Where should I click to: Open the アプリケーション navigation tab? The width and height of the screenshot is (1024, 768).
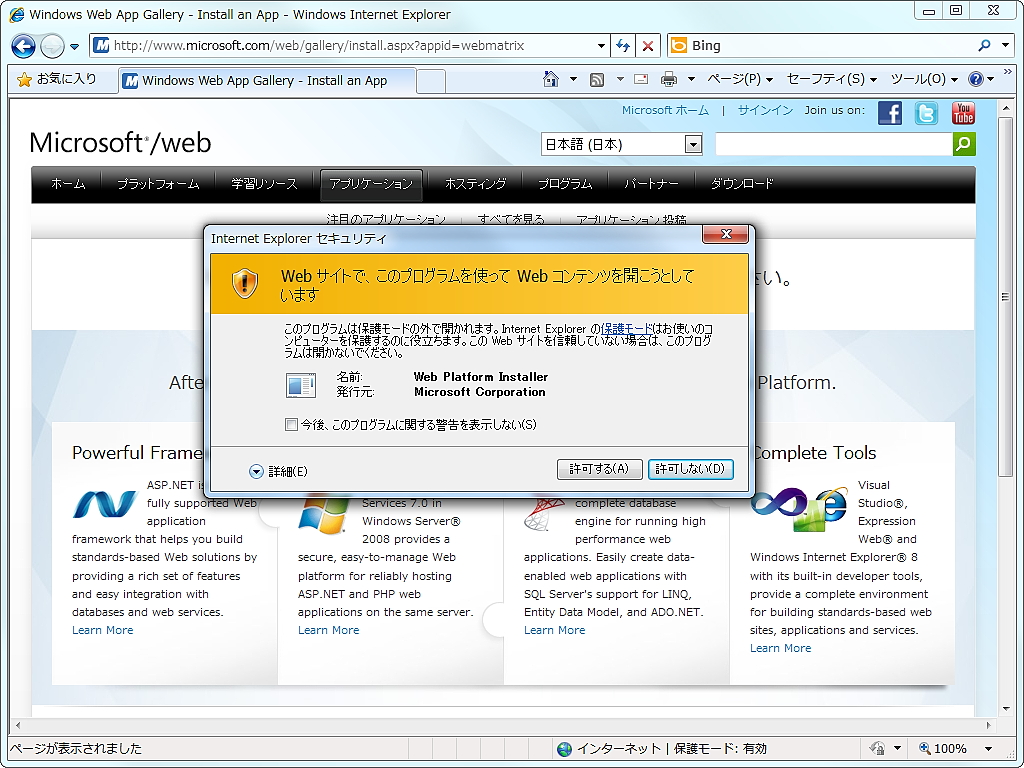click(x=371, y=184)
